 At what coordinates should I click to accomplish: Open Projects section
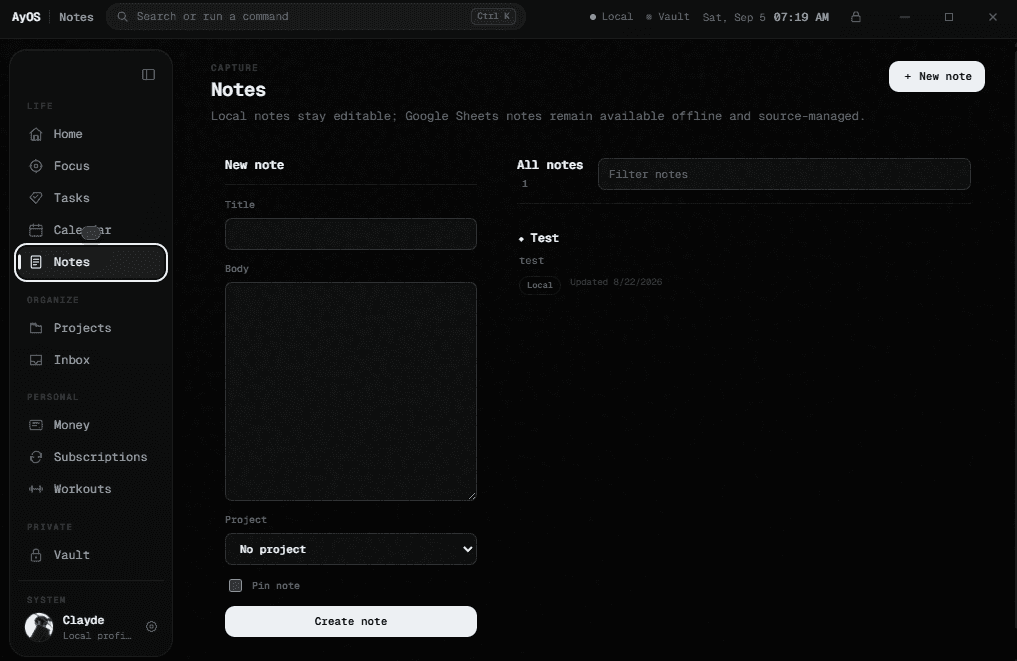tap(91, 328)
